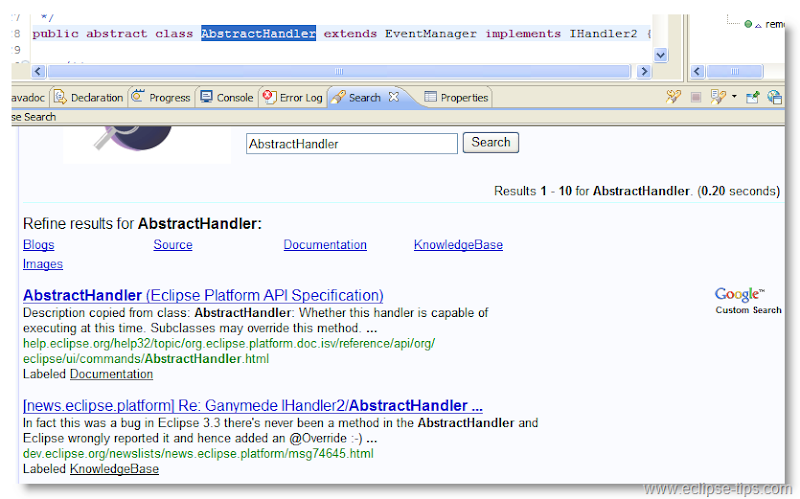Click the Properties tab table icon

coord(430,96)
